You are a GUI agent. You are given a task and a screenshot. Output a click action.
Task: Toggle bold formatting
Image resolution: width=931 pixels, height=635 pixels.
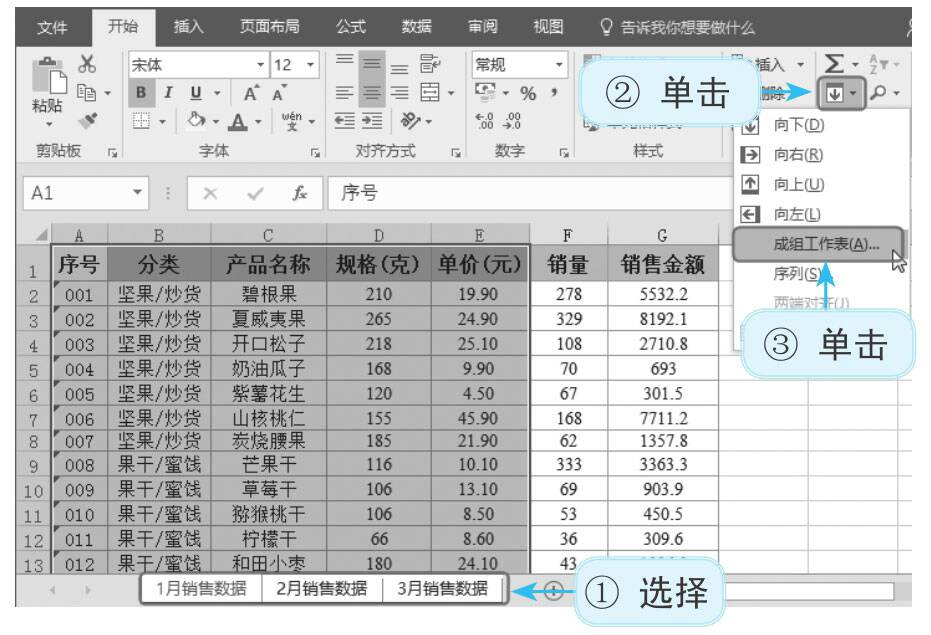[143, 93]
